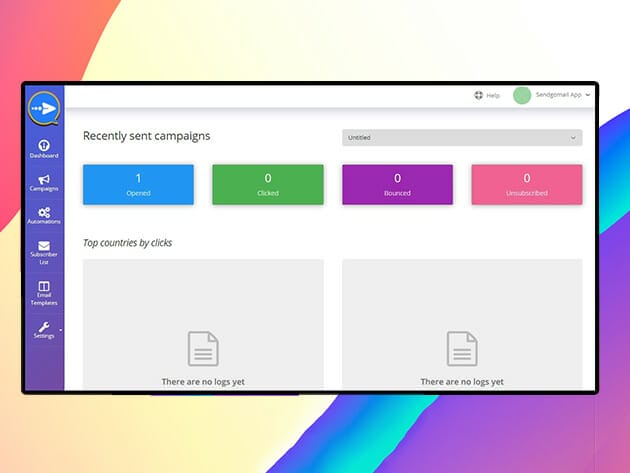Open the Untitled campaign dropdown
Viewport: 630px width, 473px height.
coord(462,137)
